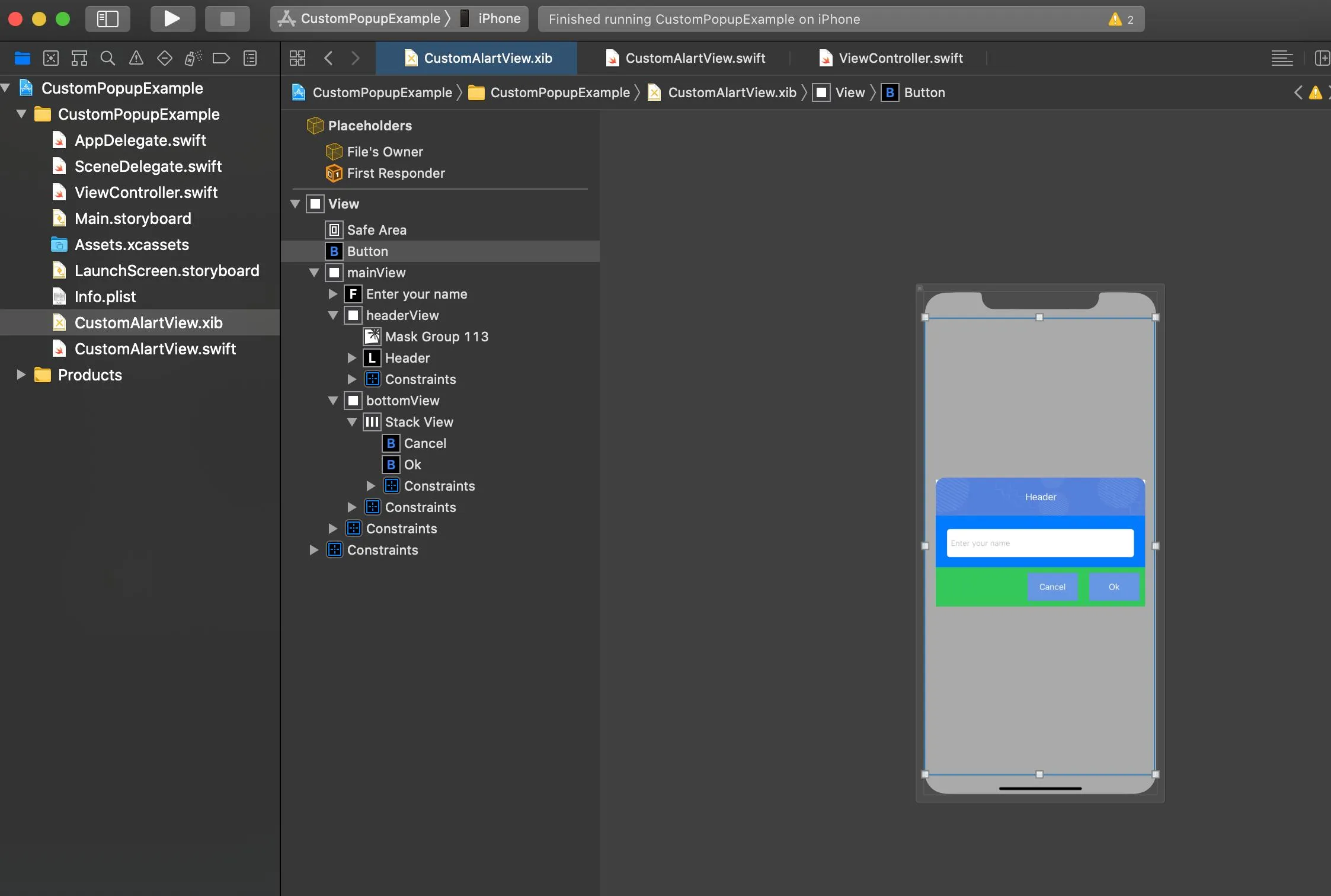Screen dimensions: 1331x896
Task: Open the Issue navigator warning icon
Action: point(136,58)
